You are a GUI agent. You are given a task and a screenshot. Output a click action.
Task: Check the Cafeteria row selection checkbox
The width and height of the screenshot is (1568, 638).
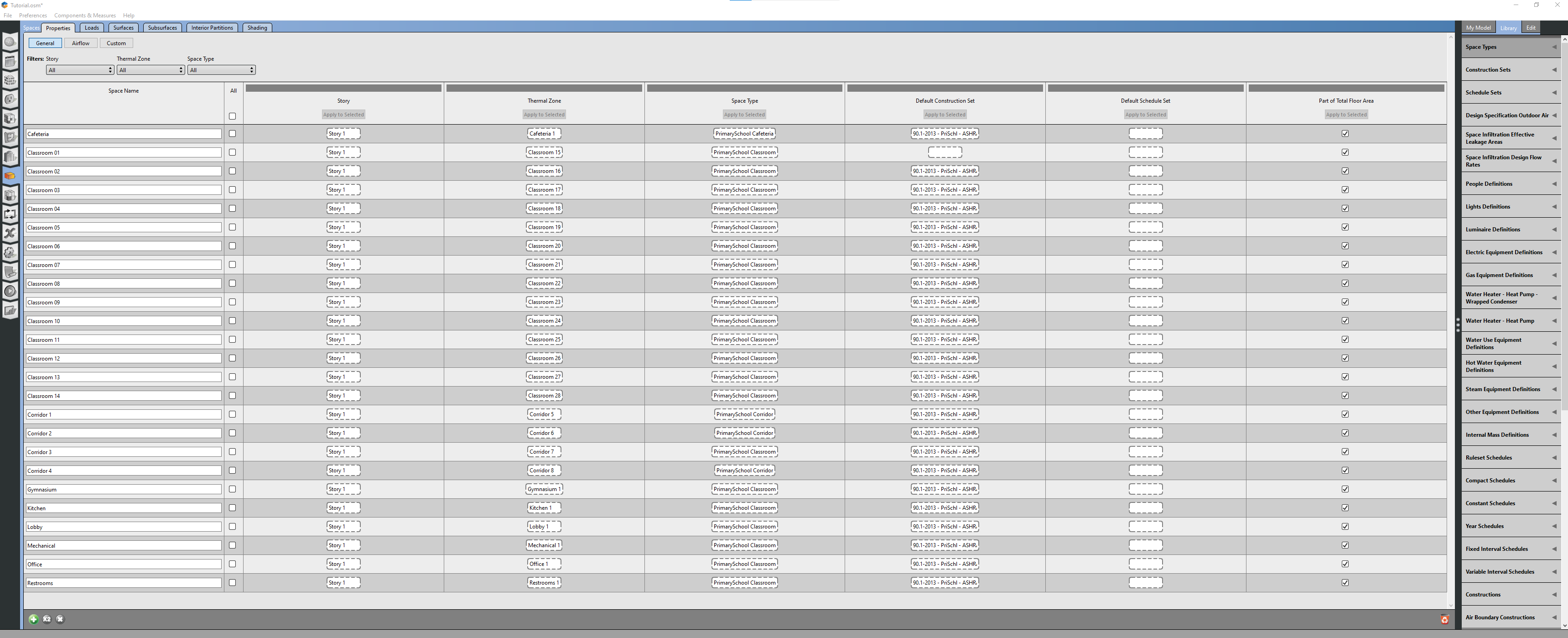(232, 133)
